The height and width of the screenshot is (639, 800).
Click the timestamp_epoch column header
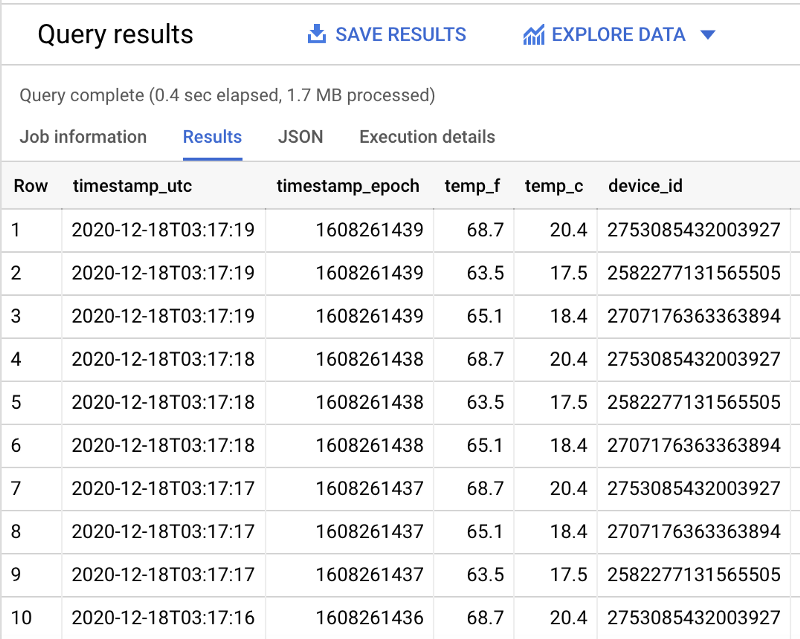347,186
